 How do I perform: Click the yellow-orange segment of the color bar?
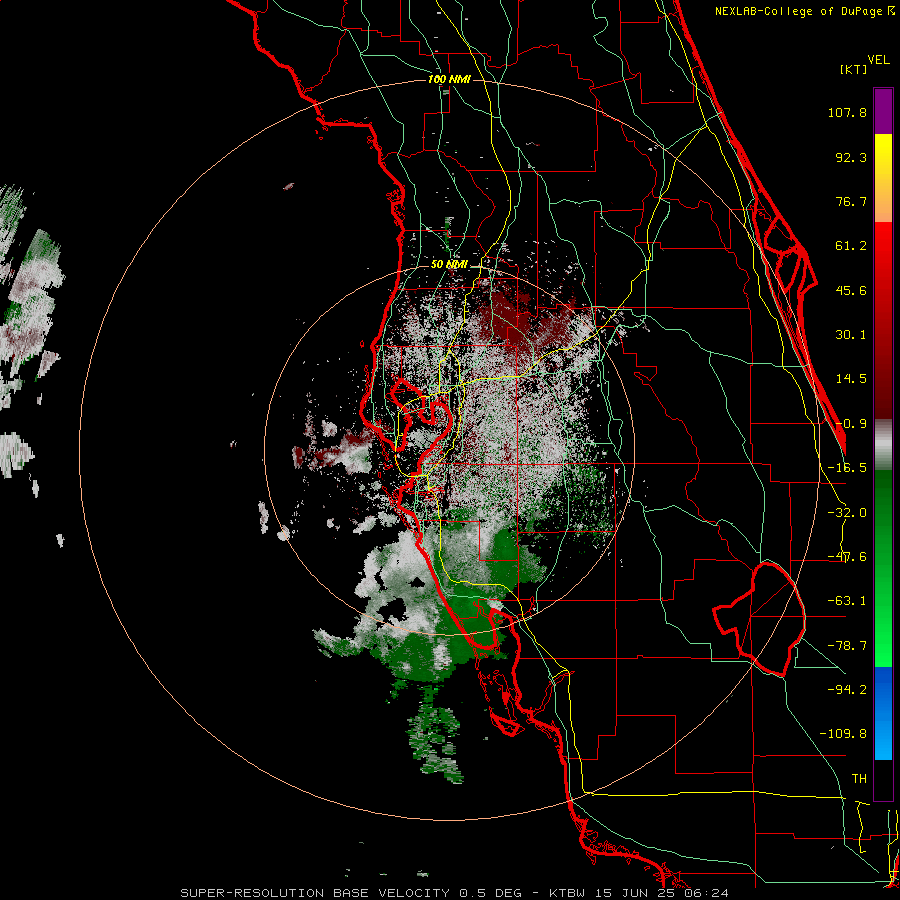pos(883,178)
